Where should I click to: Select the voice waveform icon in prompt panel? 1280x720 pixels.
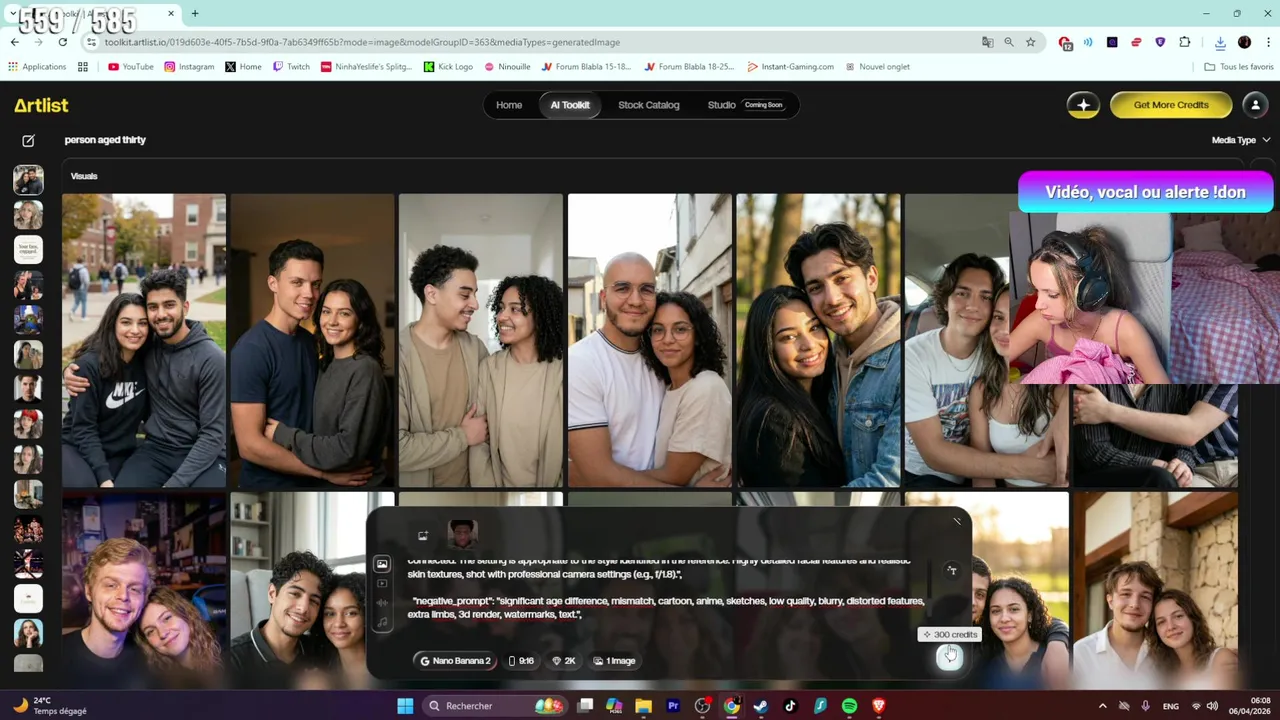382,603
